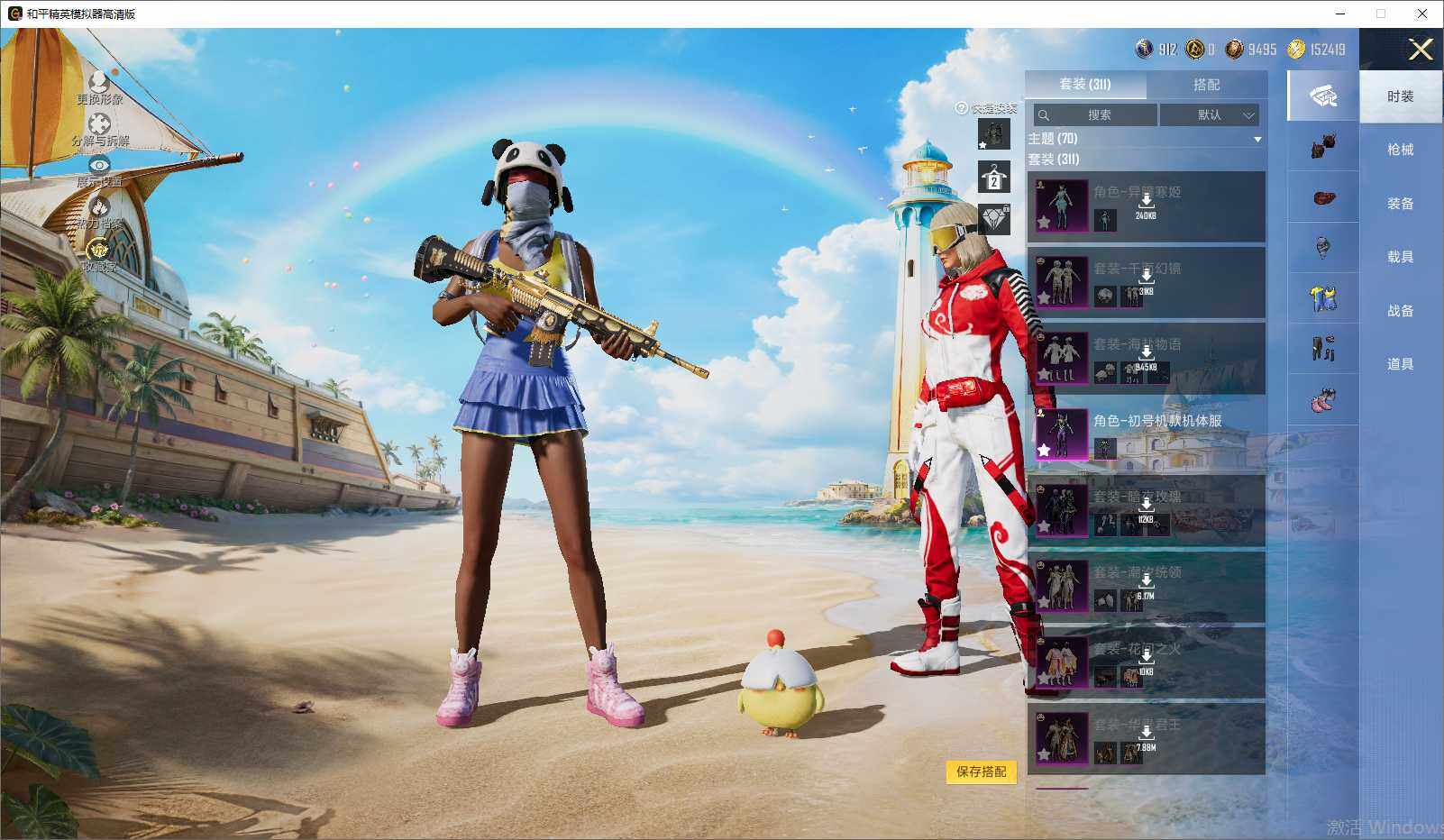Viewport: 1444px width, 840px height.
Task: Toggle favorite star on 套装-千面幻镜
Action: coord(1044,297)
